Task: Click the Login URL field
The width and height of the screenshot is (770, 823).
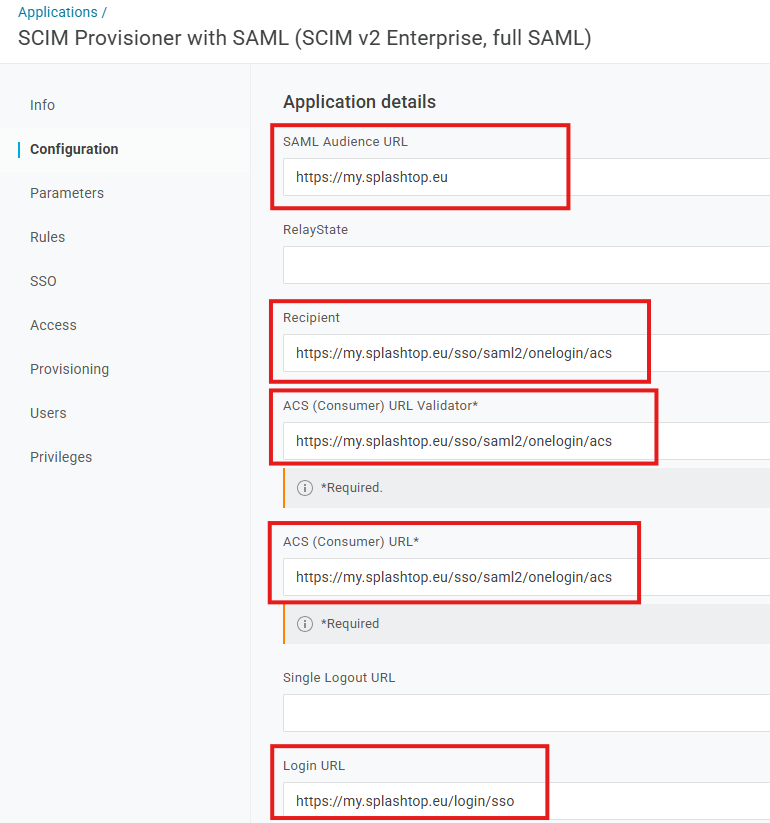Action: (526, 801)
